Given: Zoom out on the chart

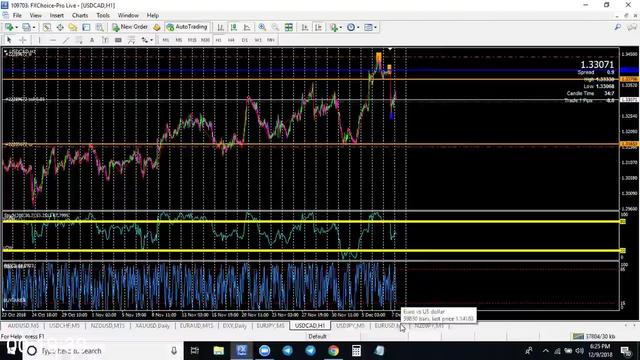Looking at the screenshot, I should pyautogui.click(x=276, y=27).
